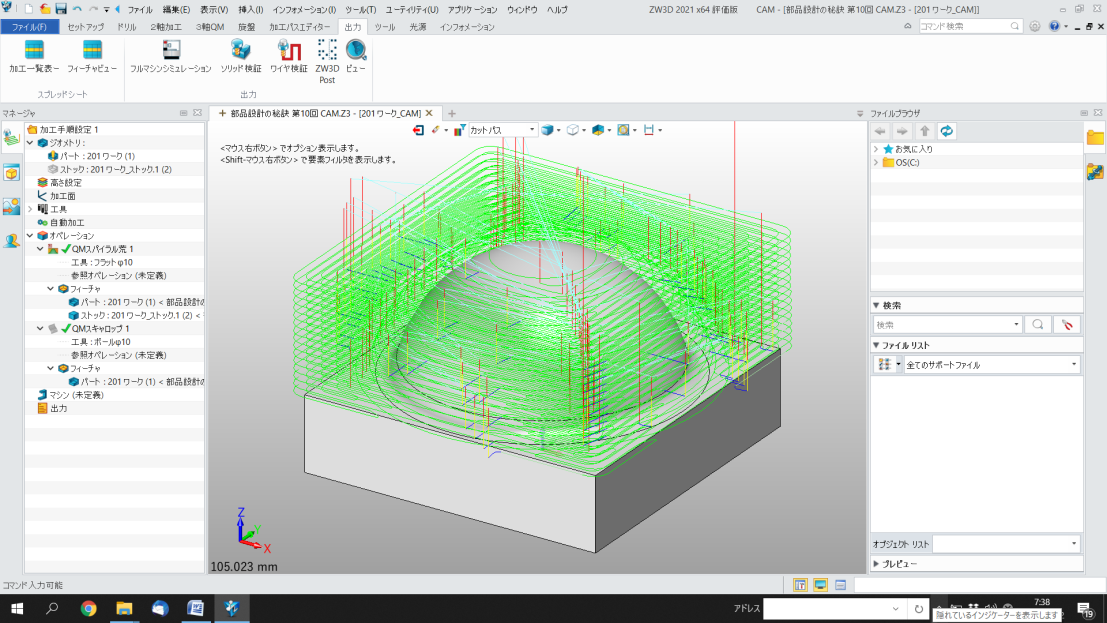1107x623 pixels.
Task: Expand the プレビュー section
Action: pos(876,564)
